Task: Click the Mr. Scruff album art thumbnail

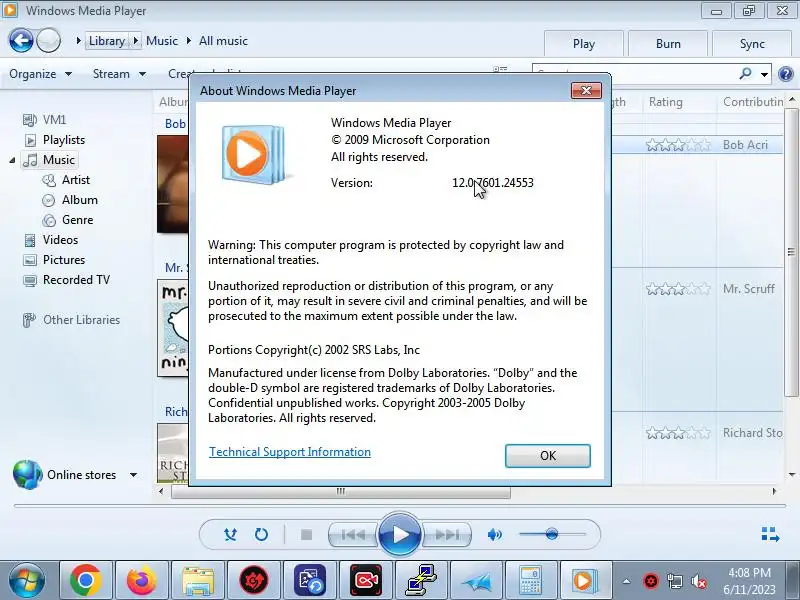Action: point(173,328)
